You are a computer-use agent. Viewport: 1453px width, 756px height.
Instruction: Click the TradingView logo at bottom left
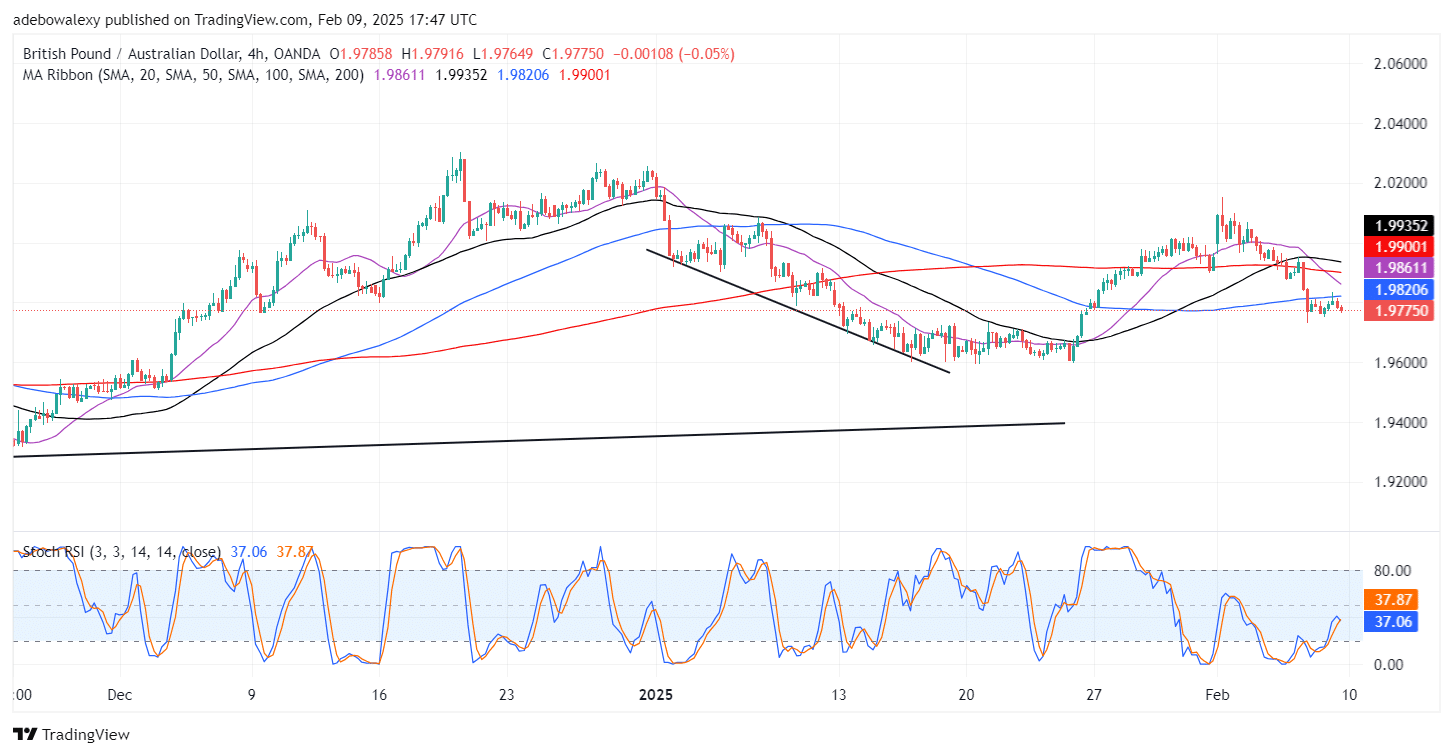[x=71, y=735]
